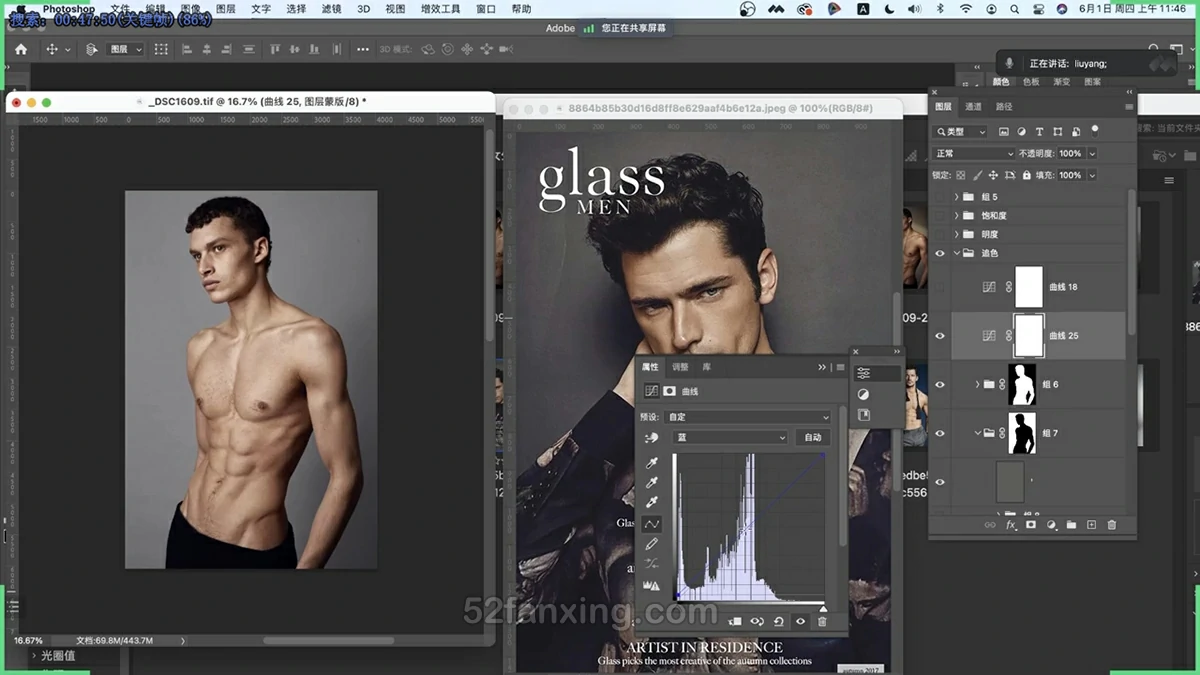Delete the selected layer with trash icon
1200x675 pixels.
[x=1111, y=525]
